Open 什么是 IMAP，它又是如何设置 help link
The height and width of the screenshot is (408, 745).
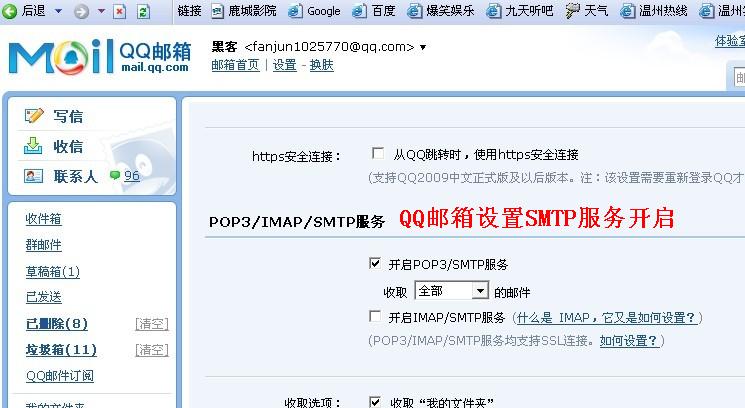(607, 318)
